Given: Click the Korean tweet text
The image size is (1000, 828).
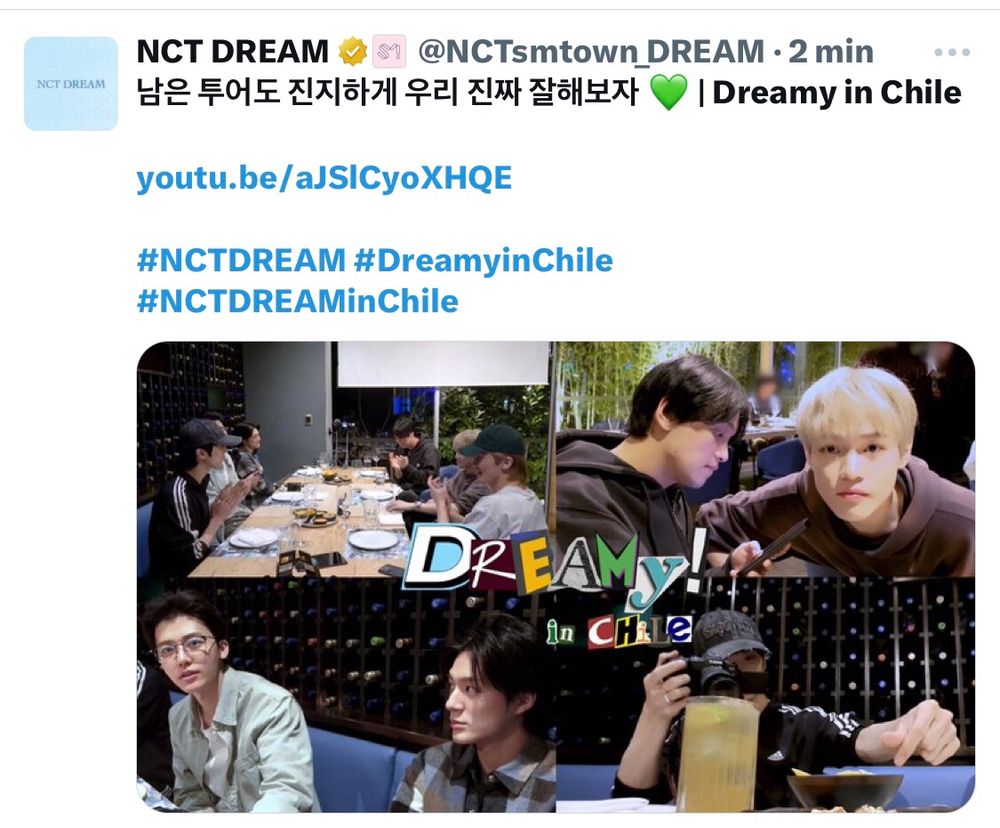Looking at the screenshot, I should point(388,92).
